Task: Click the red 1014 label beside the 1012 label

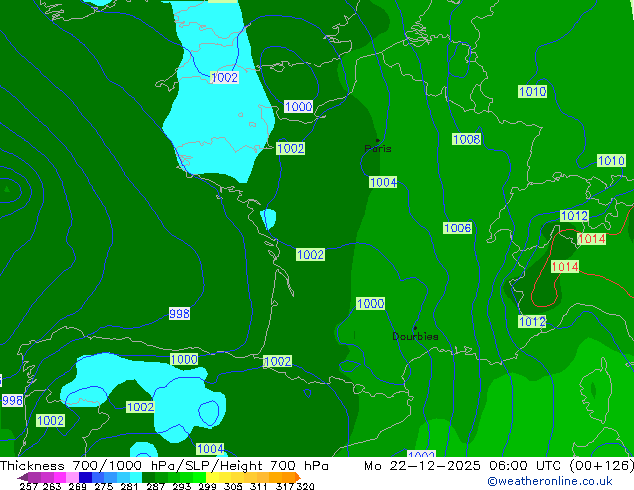Action: (592, 239)
